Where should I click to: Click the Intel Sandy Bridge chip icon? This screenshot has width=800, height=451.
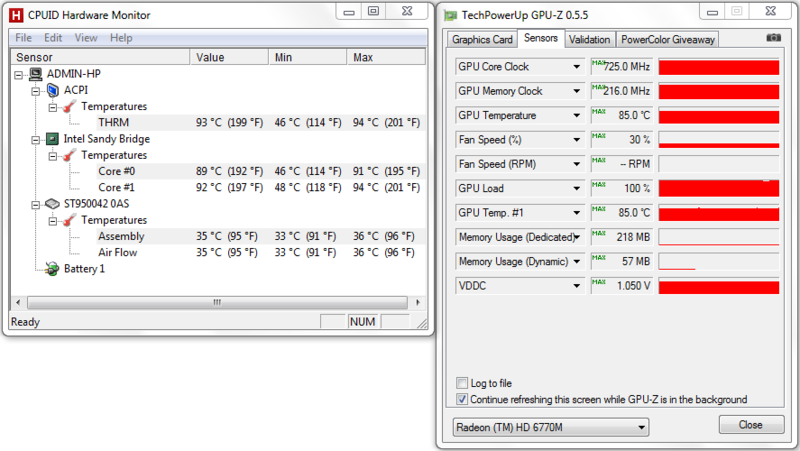coord(52,139)
